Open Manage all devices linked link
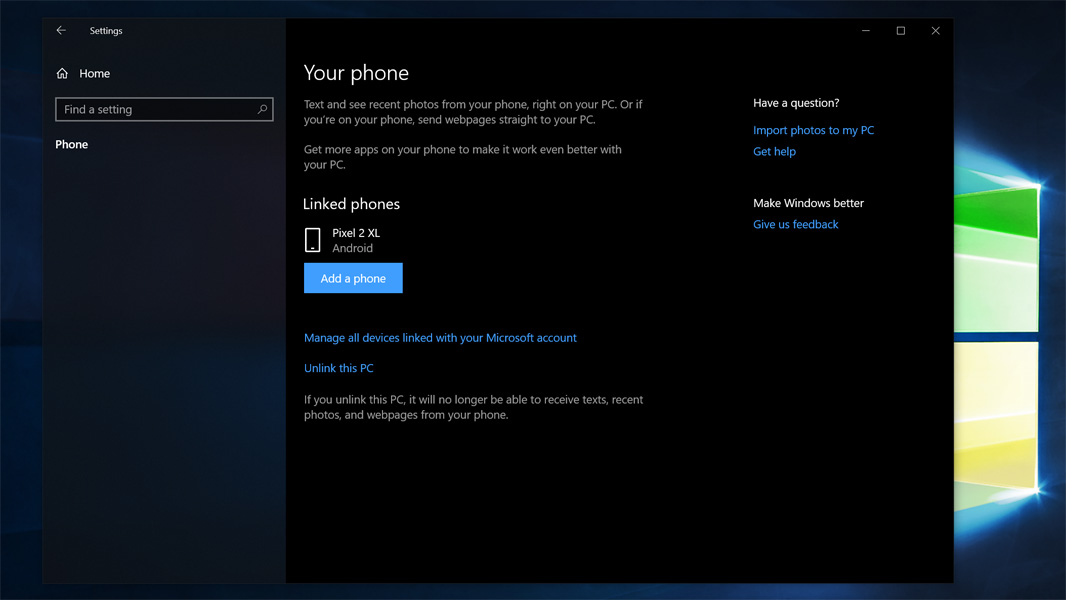This screenshot has width=1066, height=600. pos(440,338)
